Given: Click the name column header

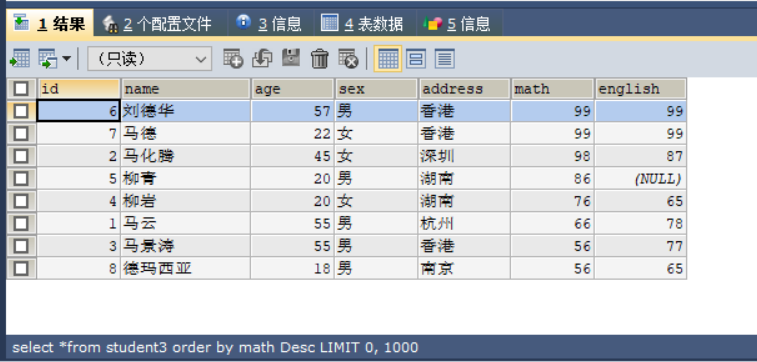Looking at the screenshot, I should pos(186,89).
